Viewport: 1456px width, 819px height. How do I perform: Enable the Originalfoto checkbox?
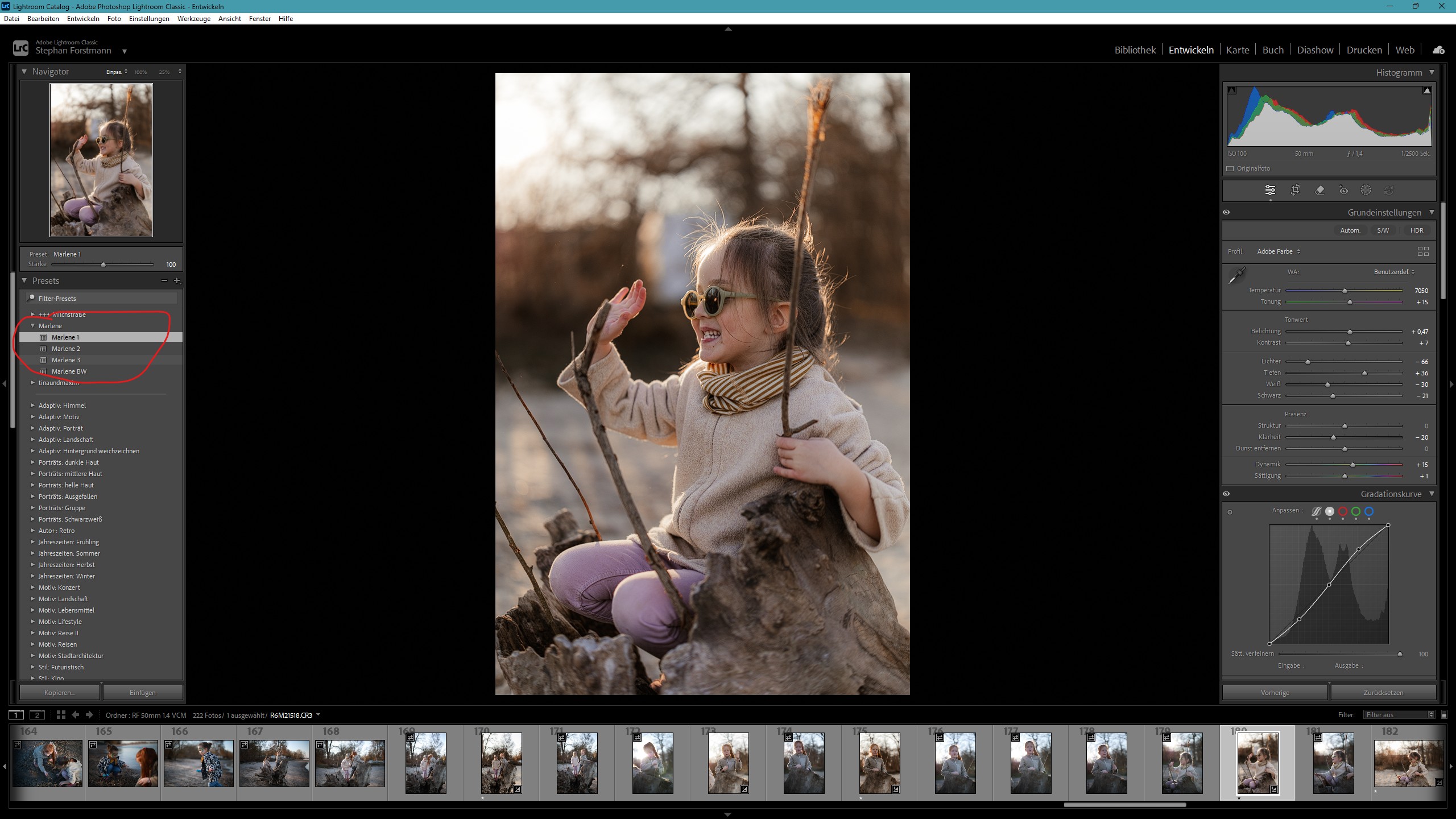pyautogui.click(x=1230, y=169)
